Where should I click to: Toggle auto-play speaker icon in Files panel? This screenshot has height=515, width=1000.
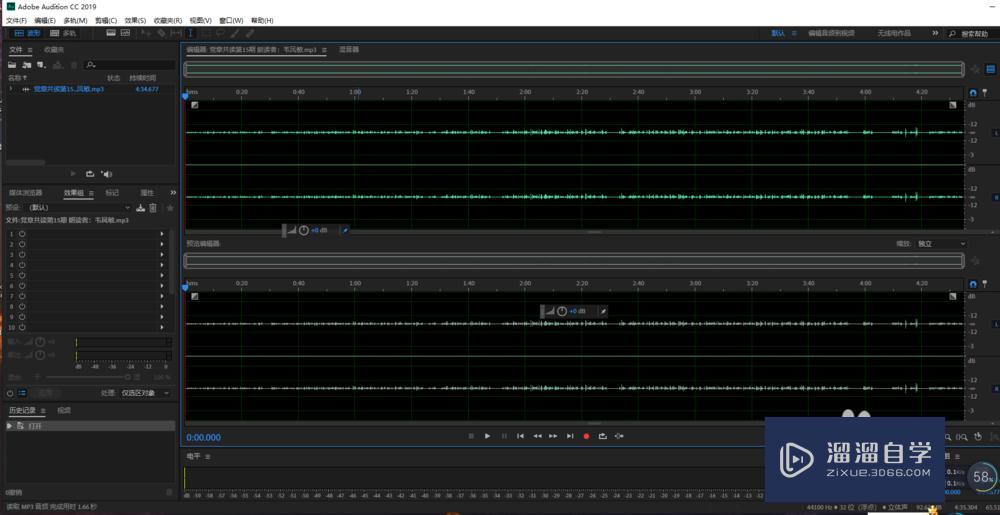coord(107,173)
